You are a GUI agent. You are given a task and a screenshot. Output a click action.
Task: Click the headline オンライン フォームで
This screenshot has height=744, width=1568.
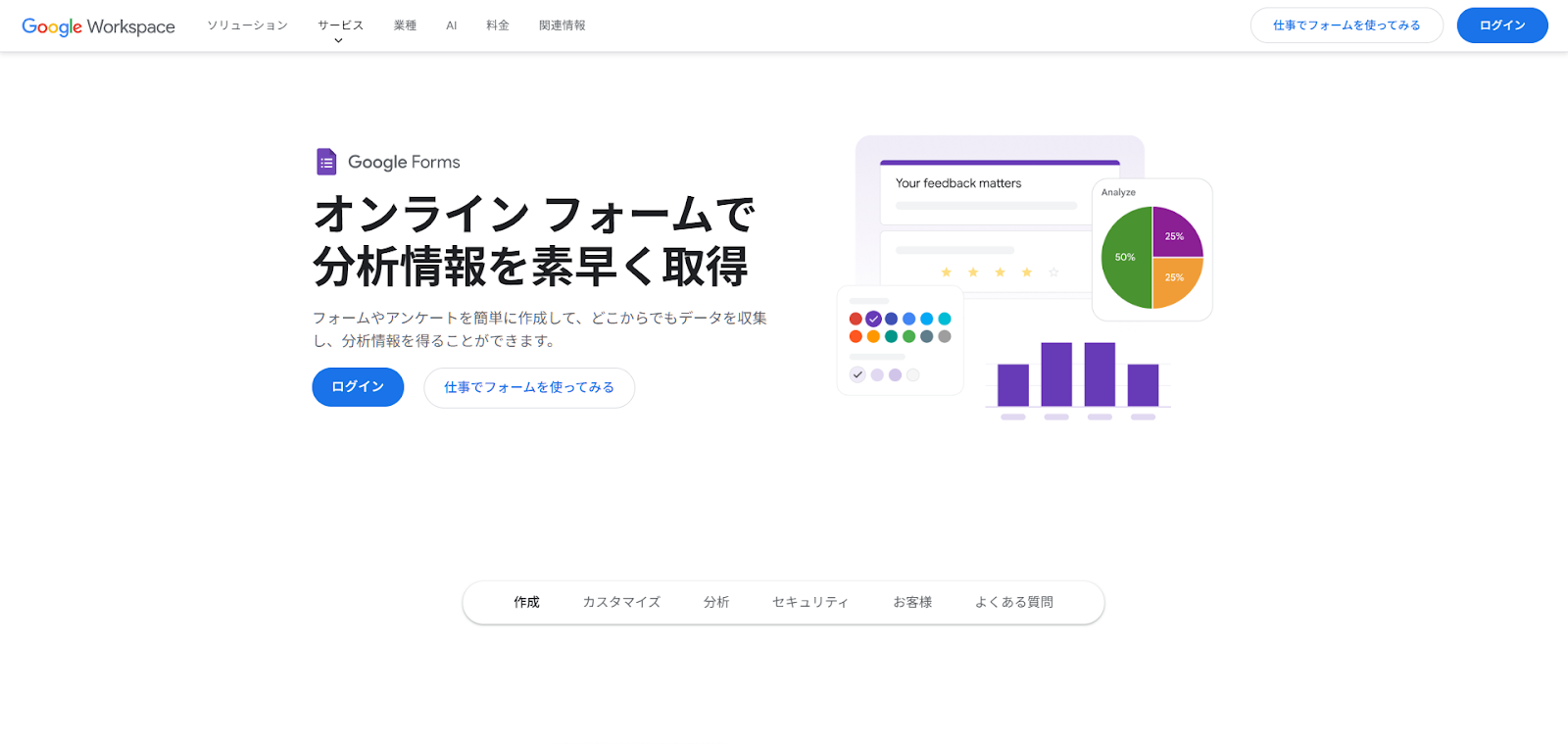535,215
